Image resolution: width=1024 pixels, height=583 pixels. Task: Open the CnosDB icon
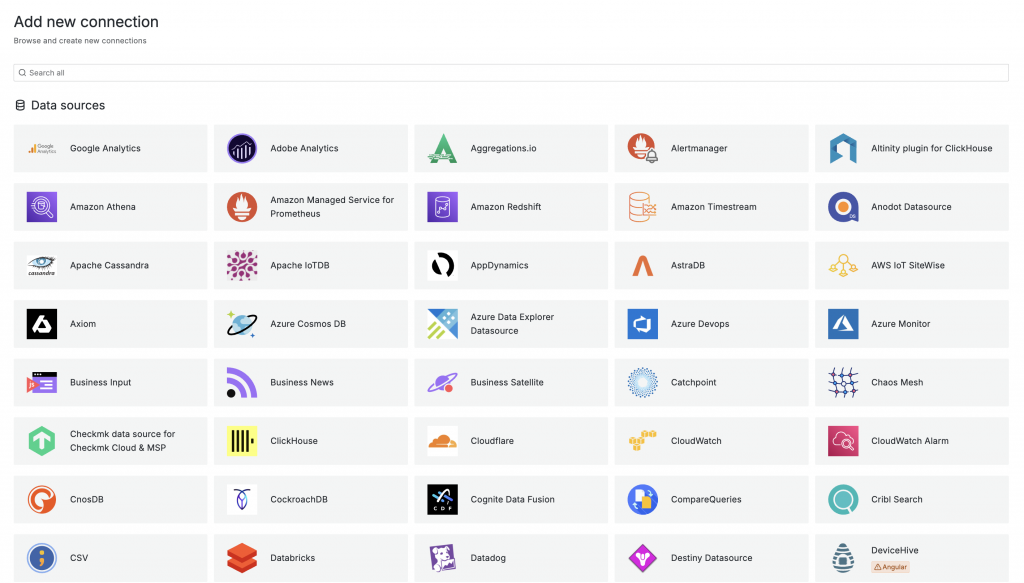[42, 499]
